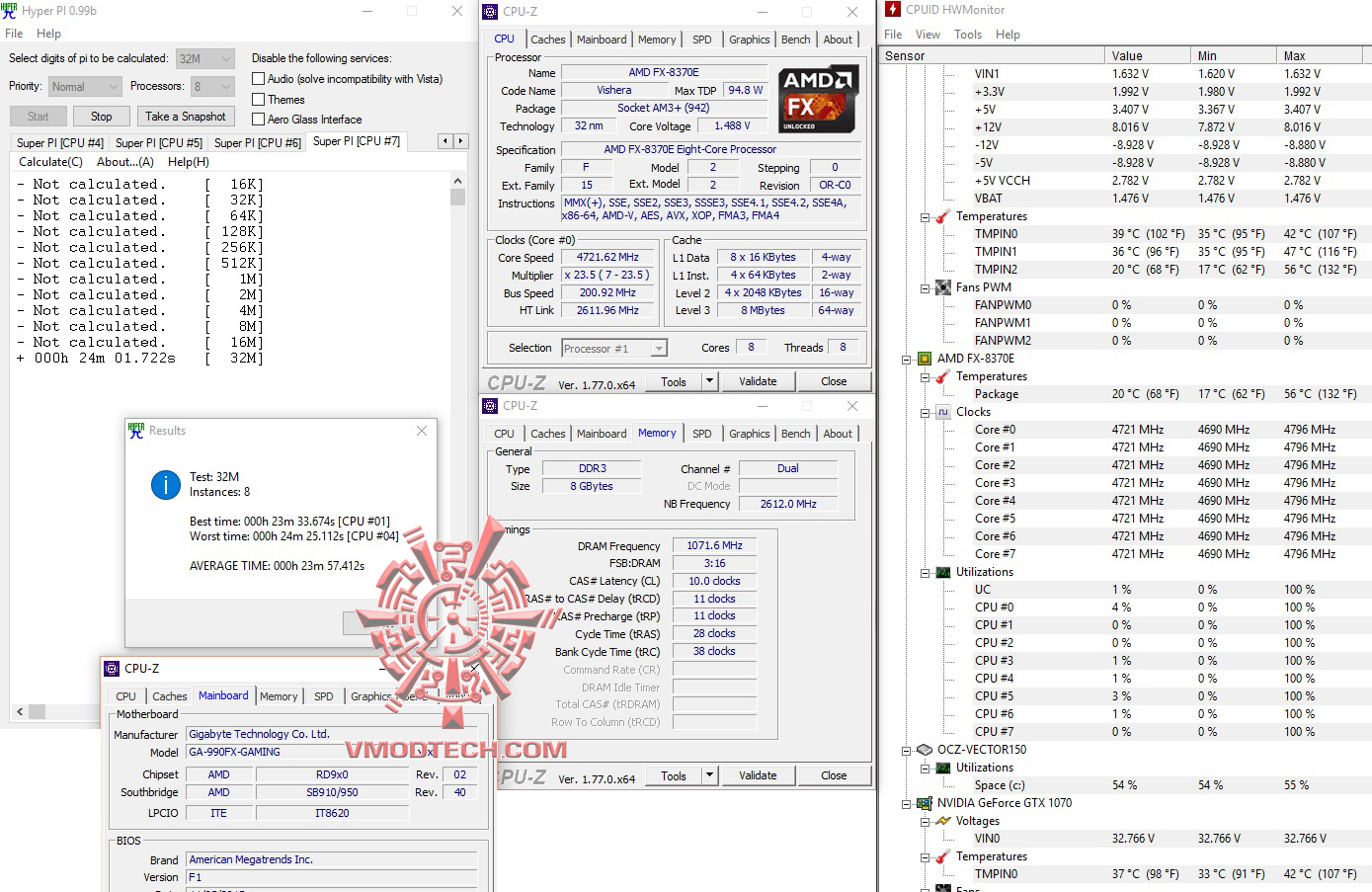Select the thermometer icon of the TMPIN1 temperature group
The height and width of the screenshot is (892, 1372).
point(943,216)
